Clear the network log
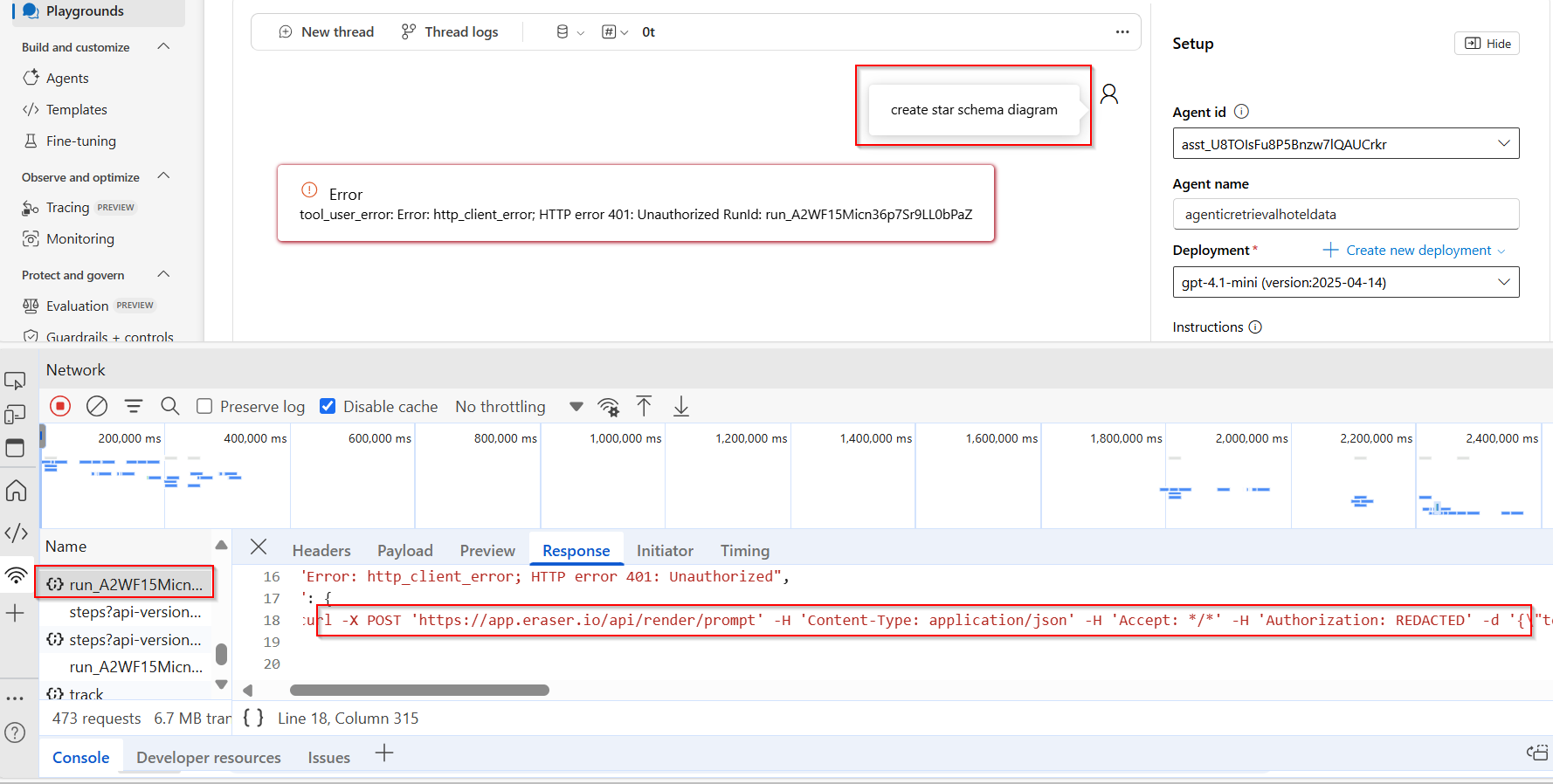This screenshot has height=784, width=1553. pos(97,406)
